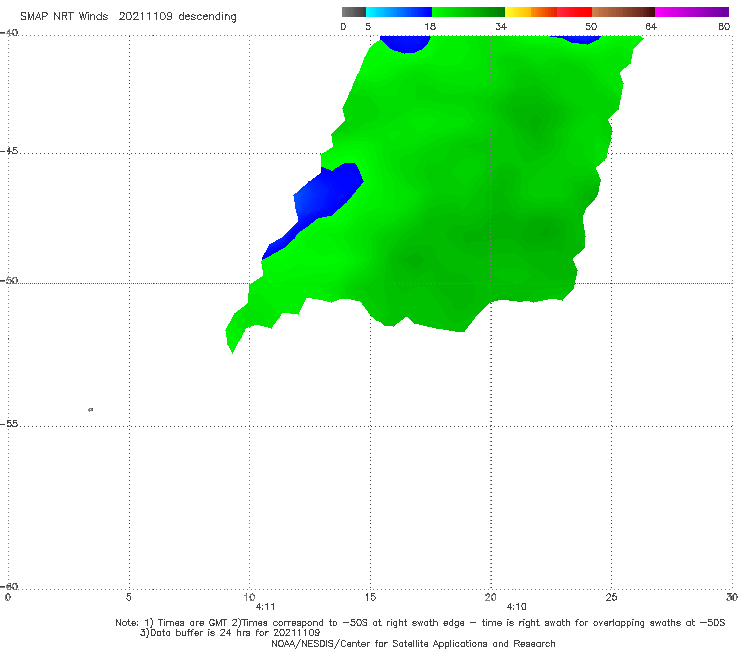Viewport: 740px width, 650px height.
Task: Click the latitude label '-60' on the left axis
Action: click(10, 586)
